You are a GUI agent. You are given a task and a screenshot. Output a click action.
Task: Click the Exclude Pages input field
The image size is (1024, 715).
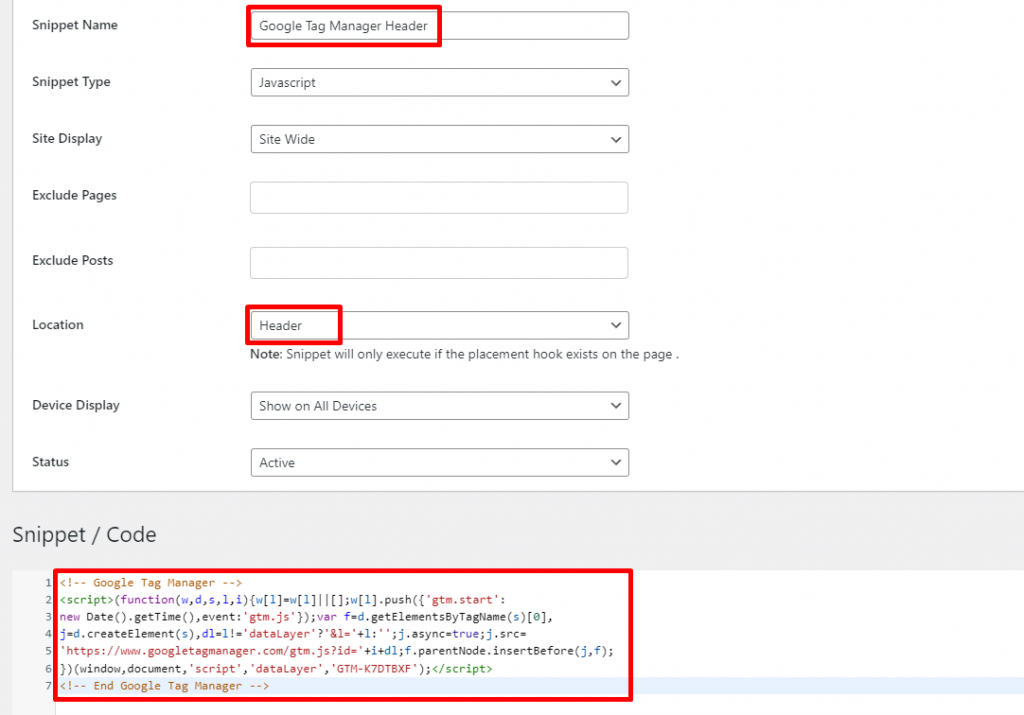(x=439, y=197)
